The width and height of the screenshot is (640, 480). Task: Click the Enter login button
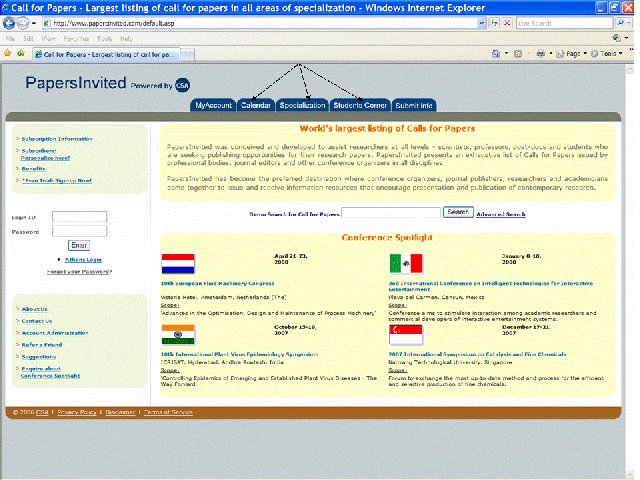point(79,245)
